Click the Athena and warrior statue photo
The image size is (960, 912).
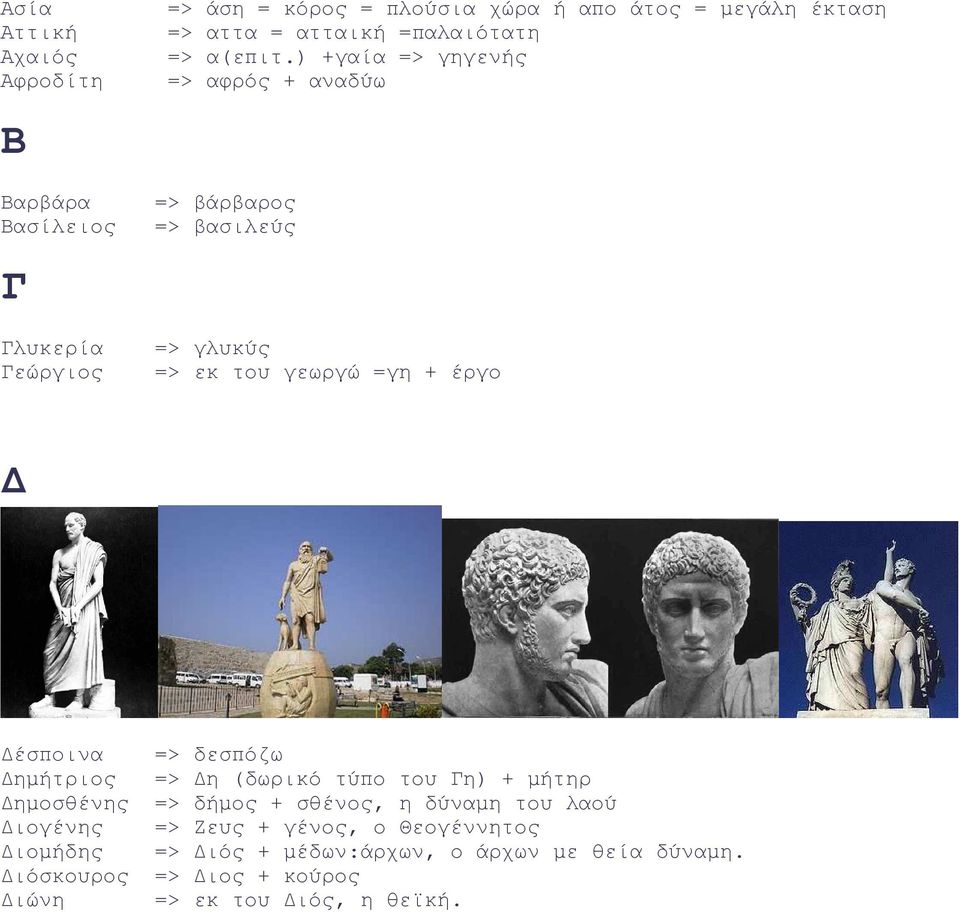(868, 619)
